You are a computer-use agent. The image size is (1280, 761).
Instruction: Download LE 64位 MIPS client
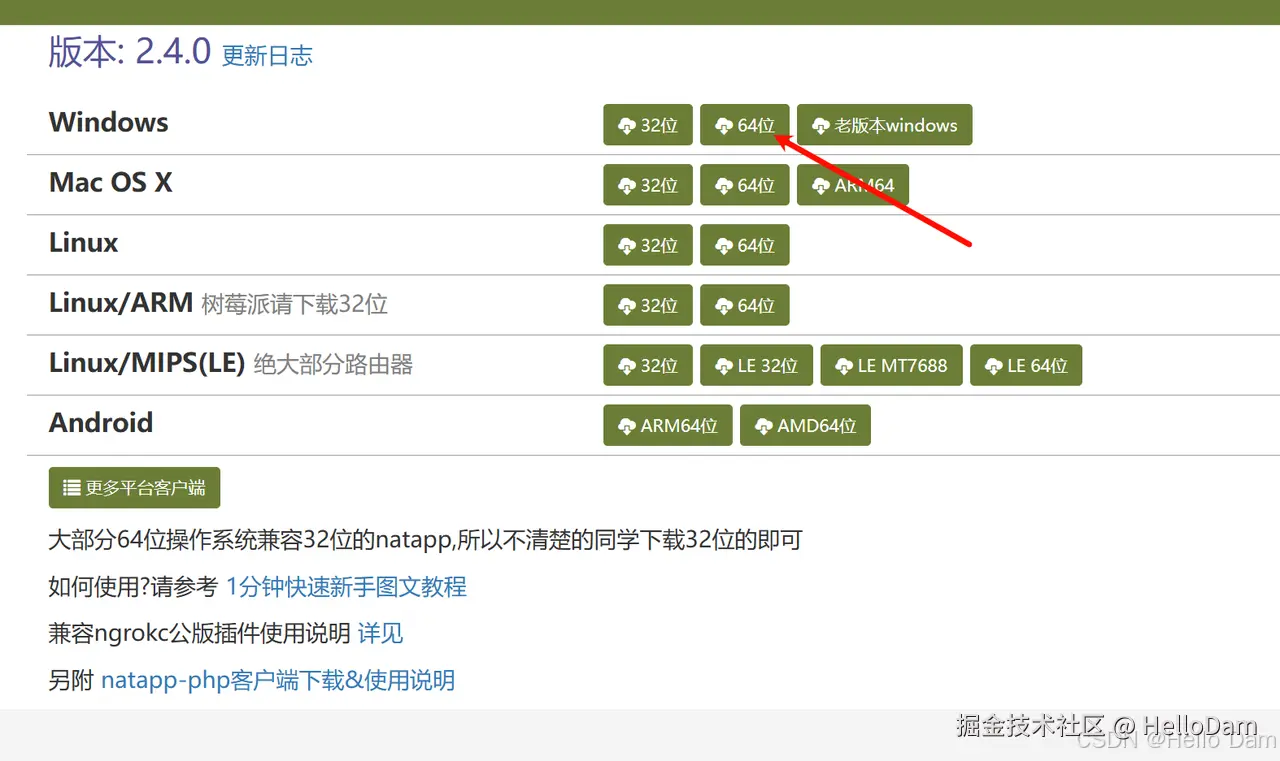pyautogui.click(x=1026, y=365)
